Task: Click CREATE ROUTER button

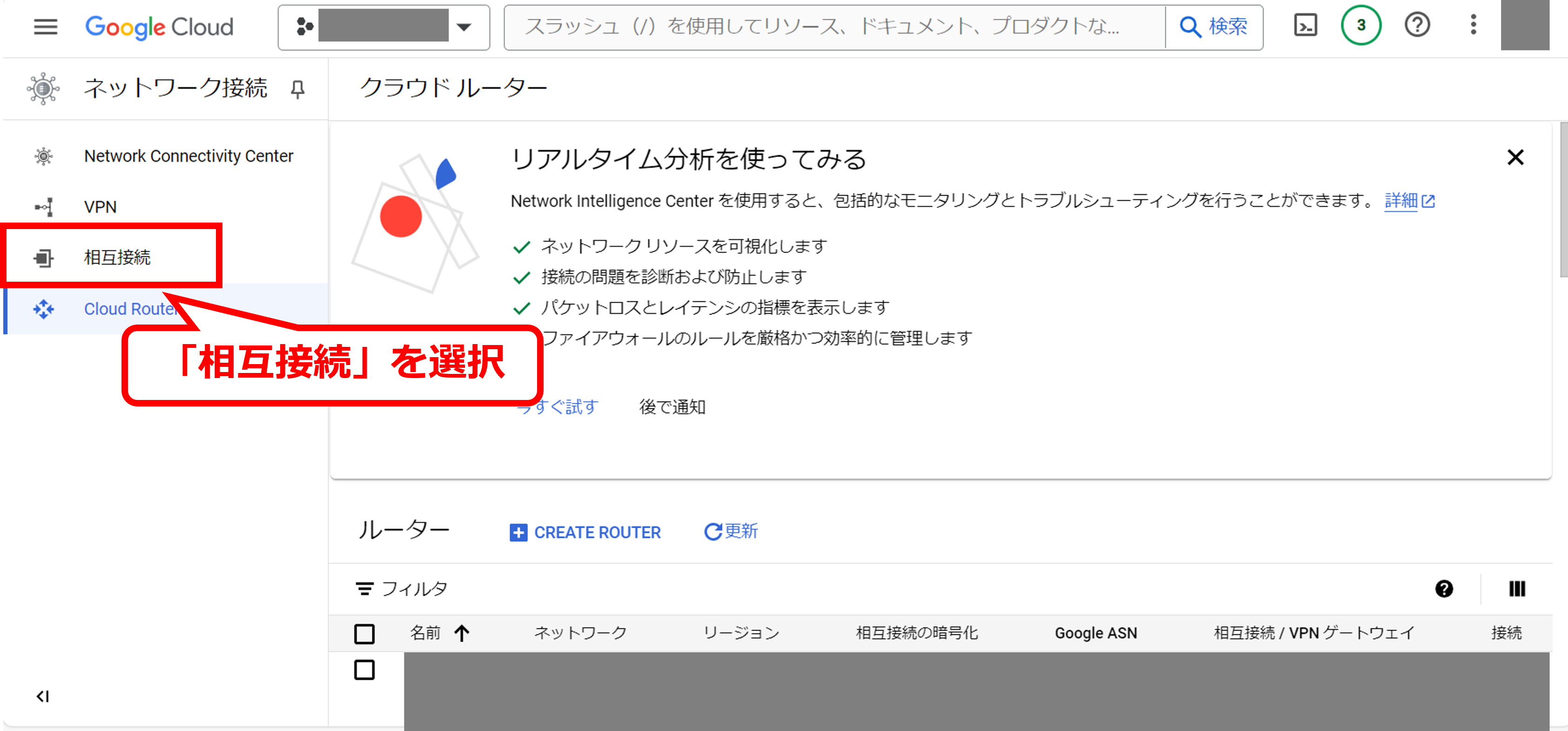Action: [585, 532]
